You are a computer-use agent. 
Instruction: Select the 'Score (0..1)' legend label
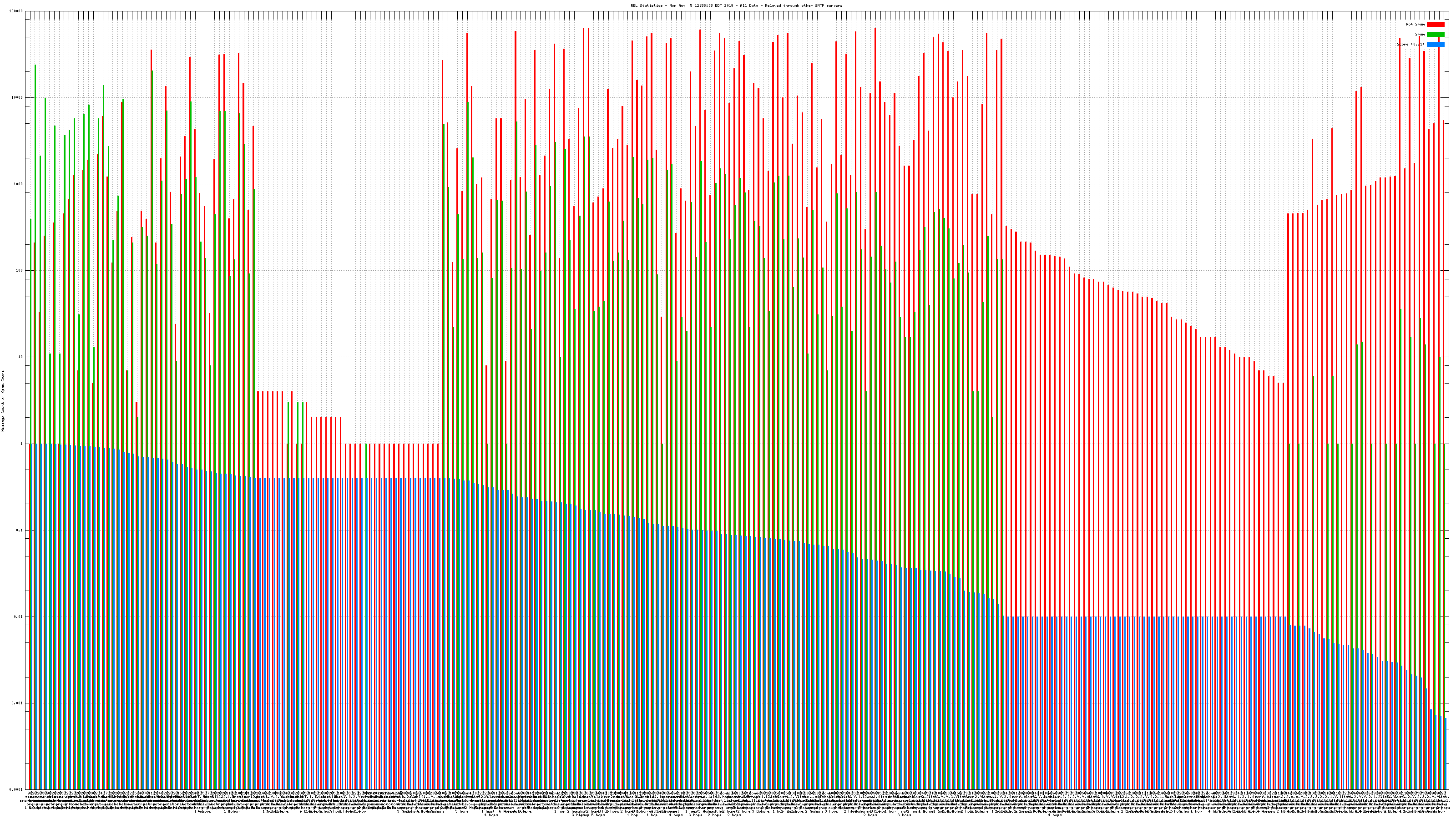[x=1410, y=44]
